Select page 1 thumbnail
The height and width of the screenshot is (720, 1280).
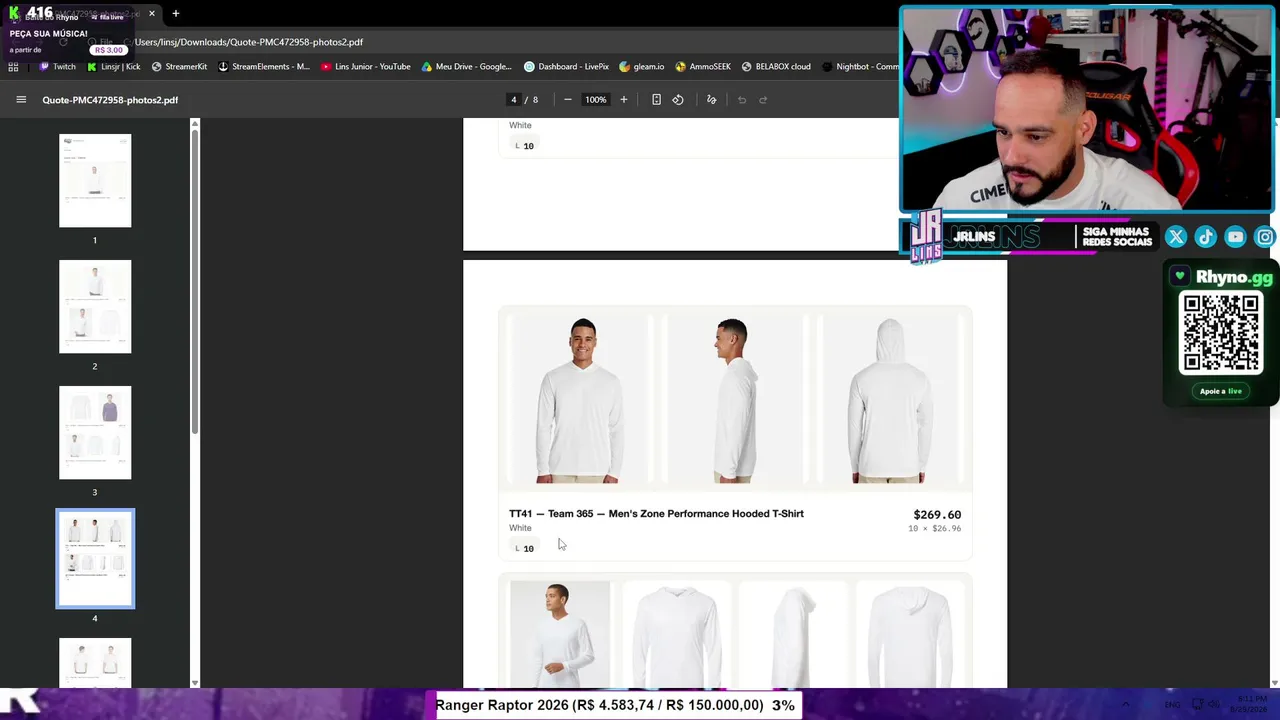pyautogui.click(x=95, y=181)
